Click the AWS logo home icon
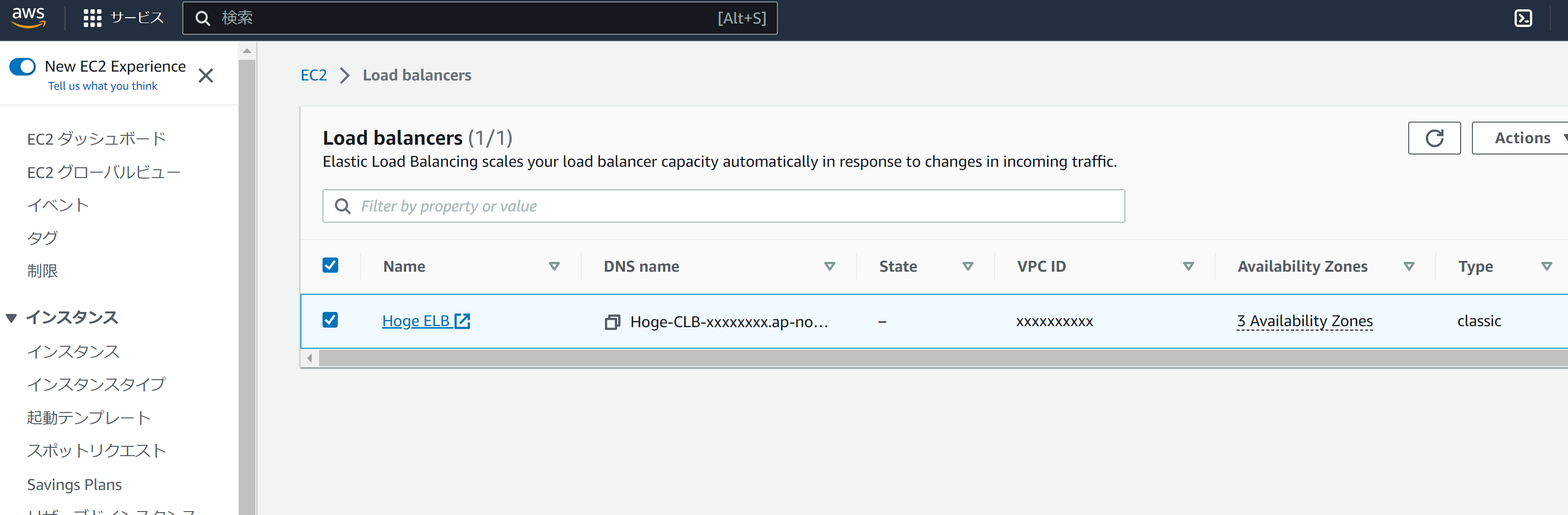1568x515 pixels. point(28,18)
